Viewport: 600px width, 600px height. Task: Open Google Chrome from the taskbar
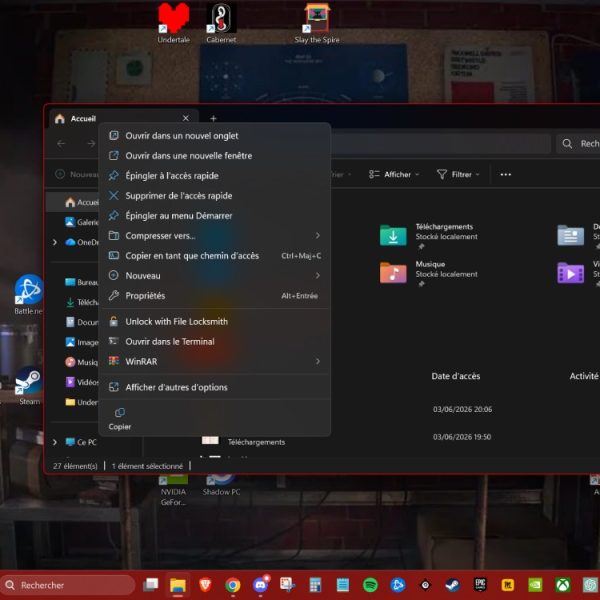pyautogui.click(x=233, y=585)
